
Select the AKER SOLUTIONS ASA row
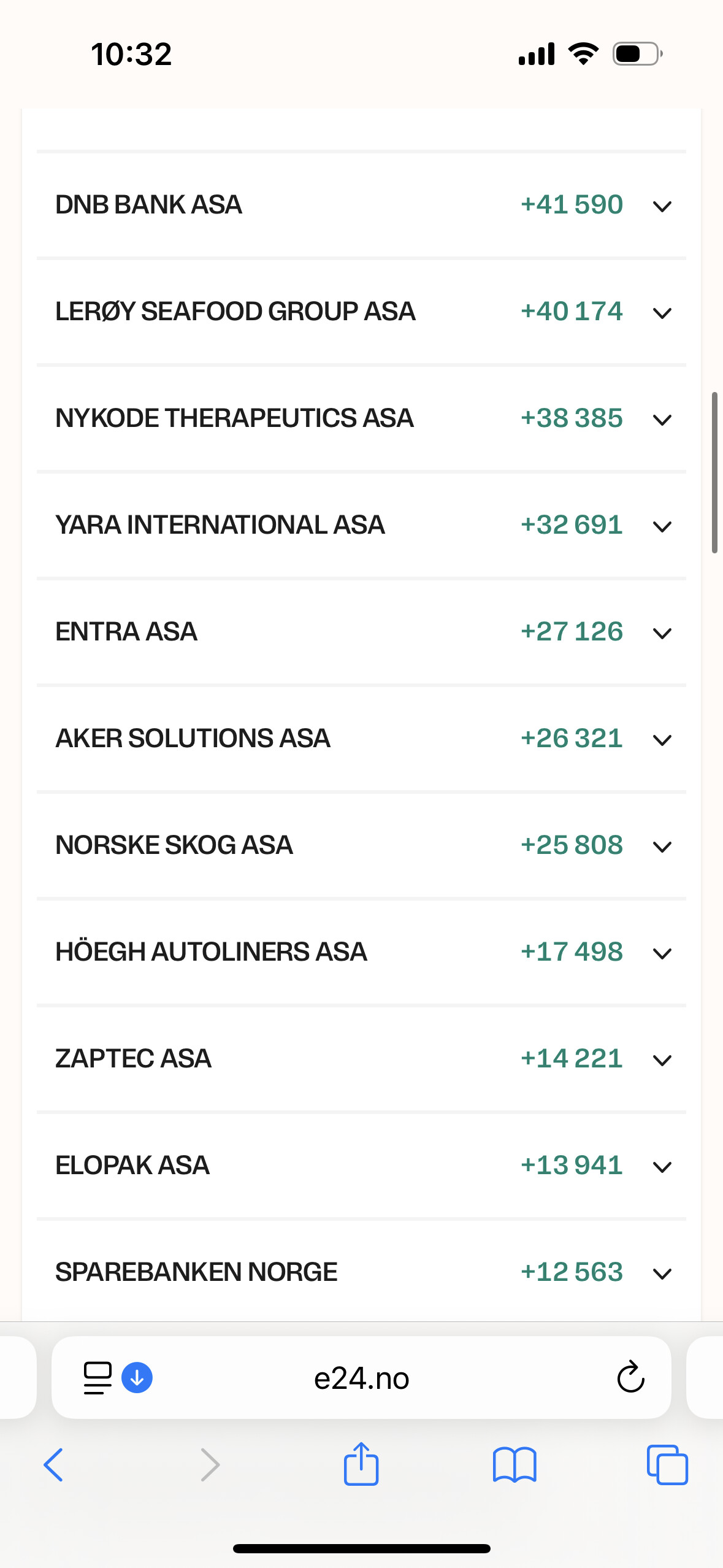(193, 739)
